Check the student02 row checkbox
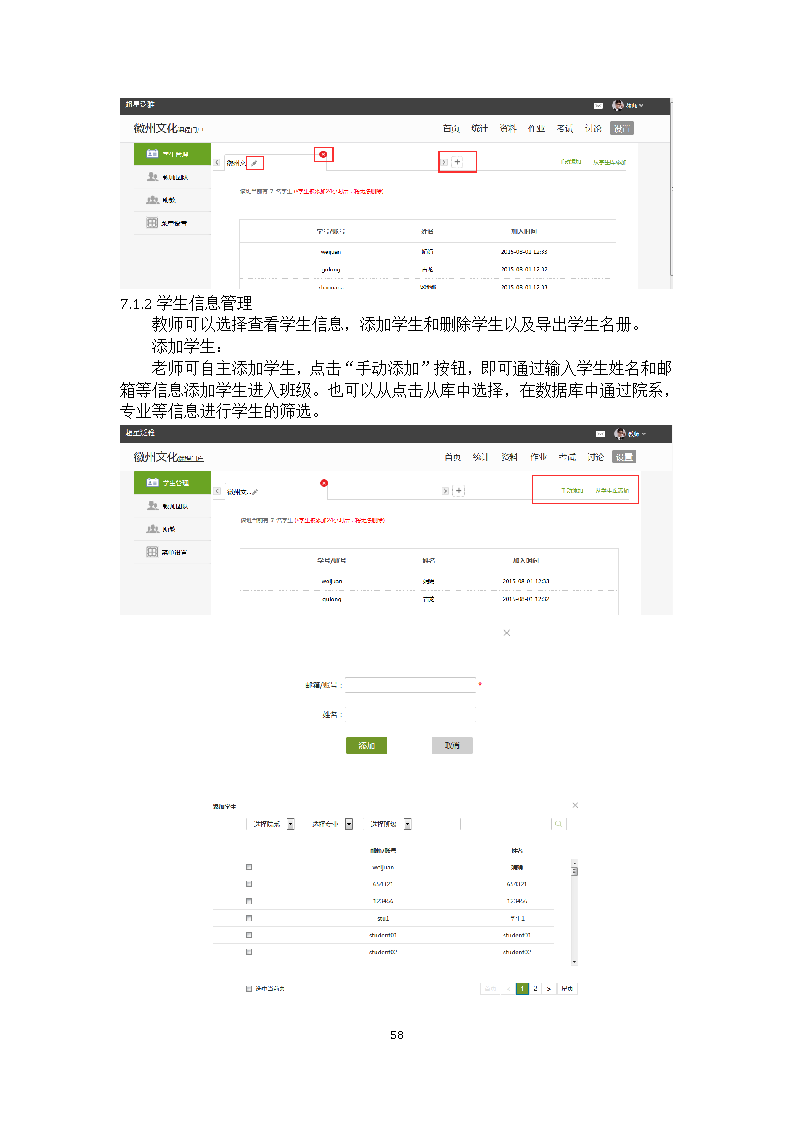The height and width of the screenshot is (1122, 793). coord(249,952)
